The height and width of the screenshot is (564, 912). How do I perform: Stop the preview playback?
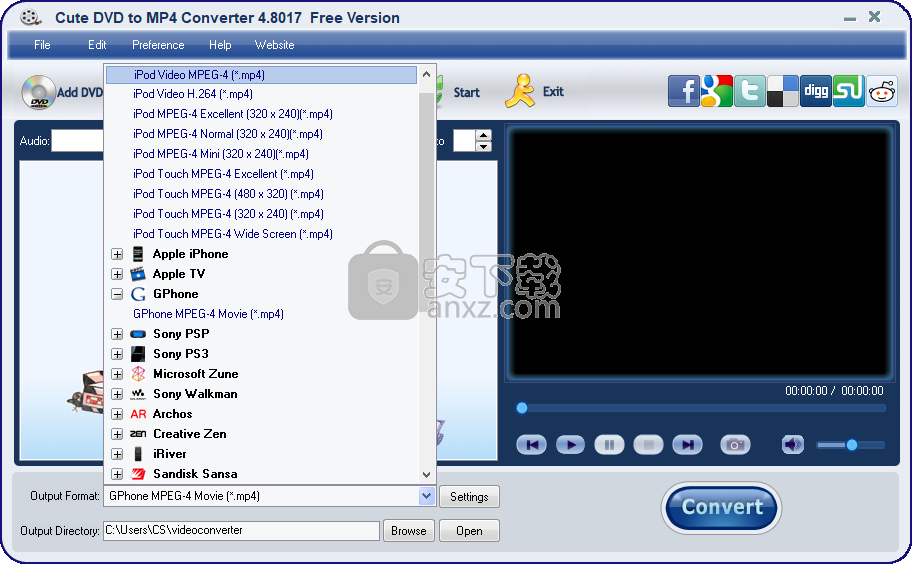pyautogui.click(x=649, y=445)
